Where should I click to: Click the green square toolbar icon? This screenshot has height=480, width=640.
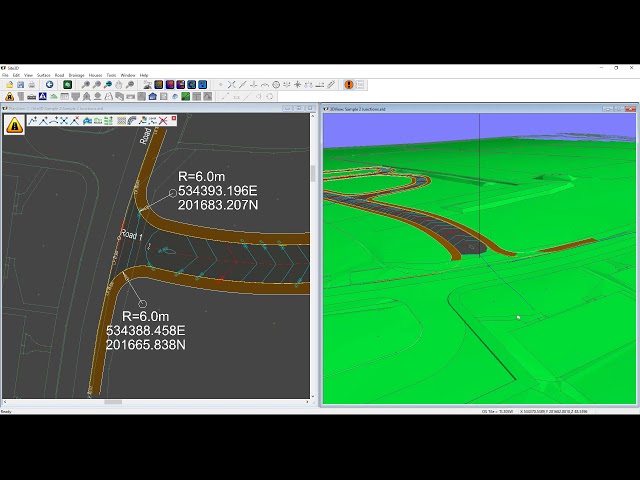click(x=67, y=85)
